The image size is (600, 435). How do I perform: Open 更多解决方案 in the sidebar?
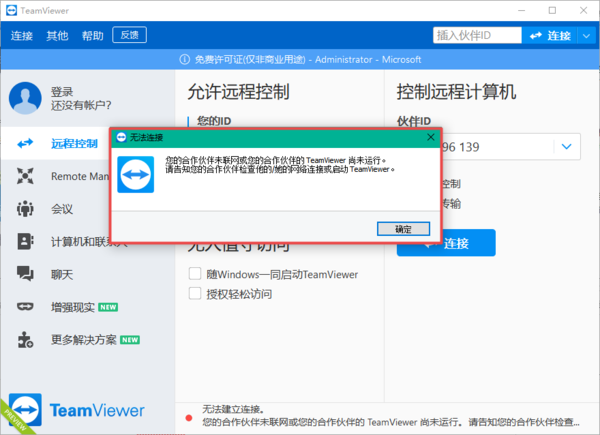[82, 339]
